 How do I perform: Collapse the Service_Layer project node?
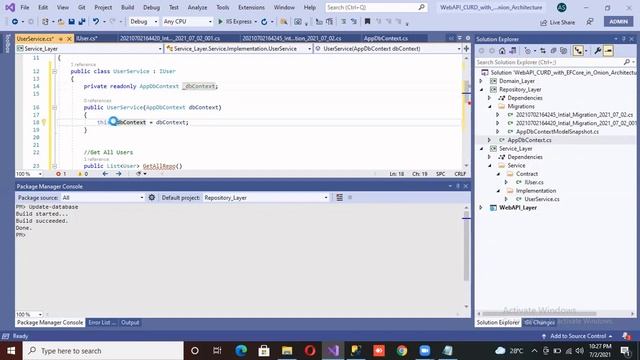482,149
